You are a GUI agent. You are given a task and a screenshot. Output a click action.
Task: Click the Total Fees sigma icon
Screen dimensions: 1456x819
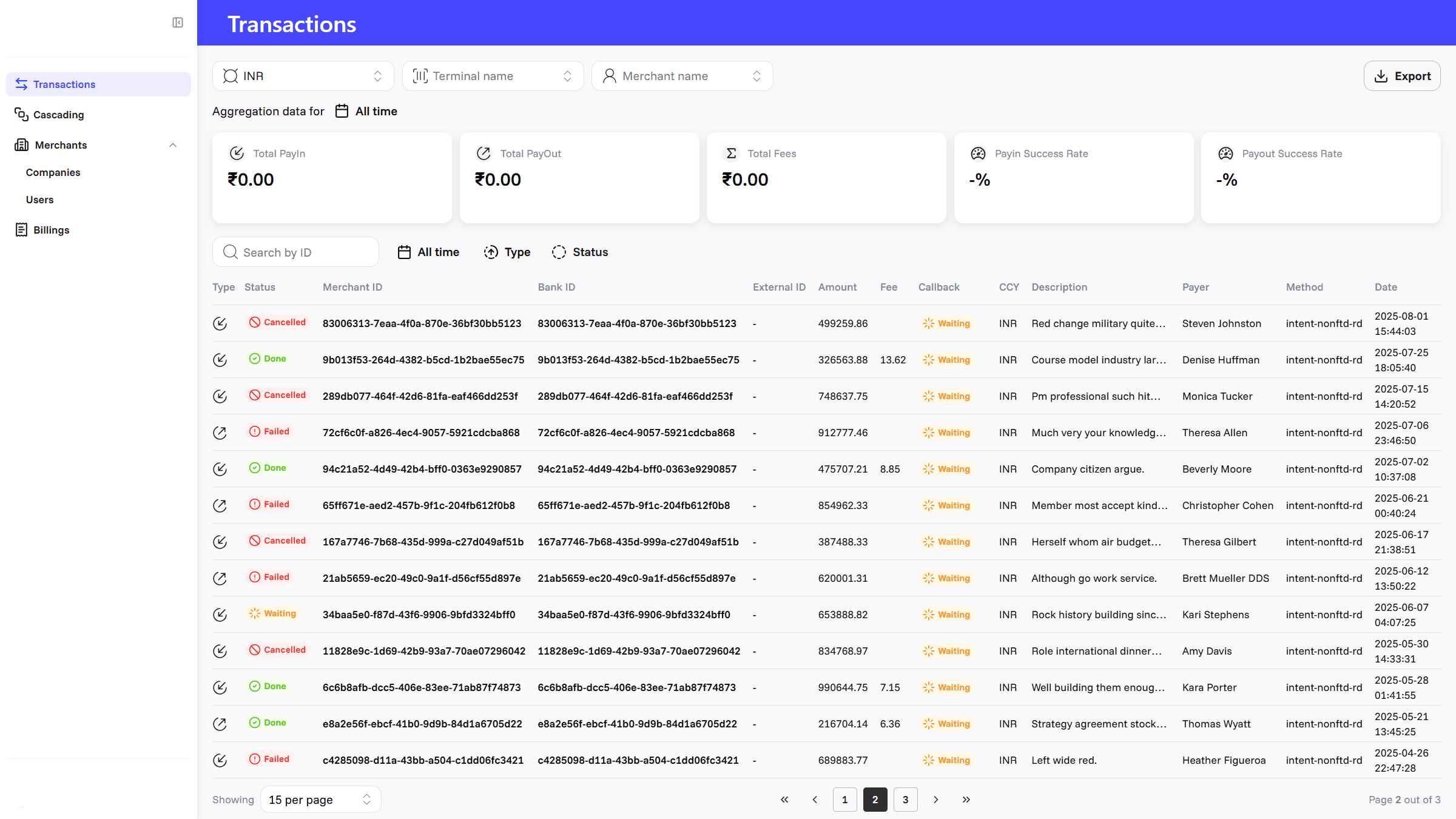coord(731,153)
